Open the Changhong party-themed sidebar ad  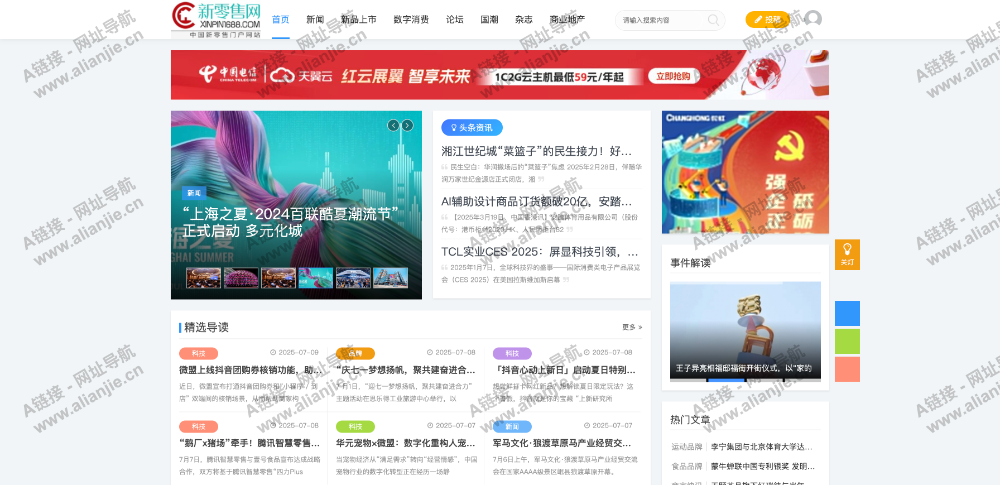click(x=746, y=172)
